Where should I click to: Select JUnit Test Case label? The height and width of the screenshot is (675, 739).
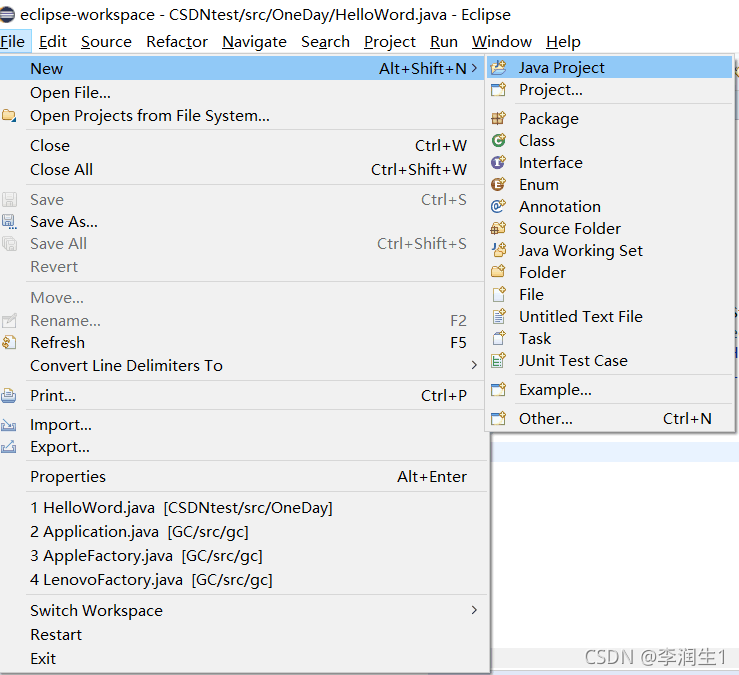point(573,361)
